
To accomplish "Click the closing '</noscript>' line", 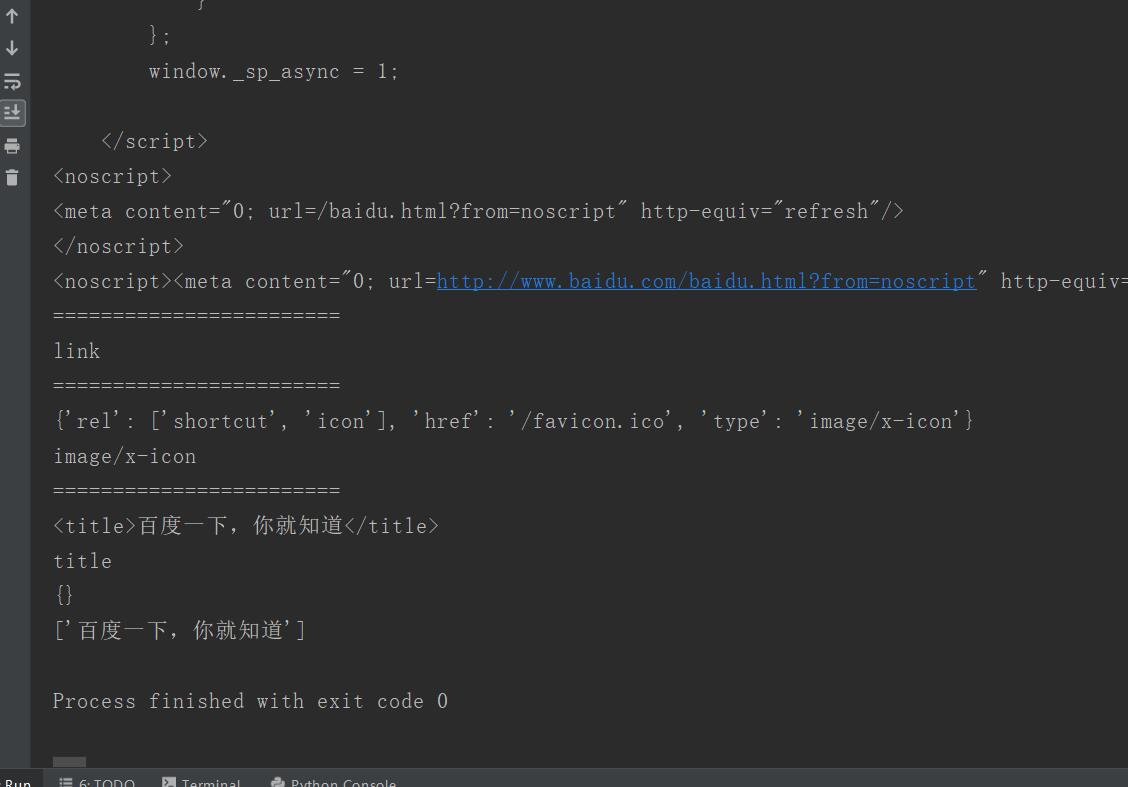I will click(119, 246).
